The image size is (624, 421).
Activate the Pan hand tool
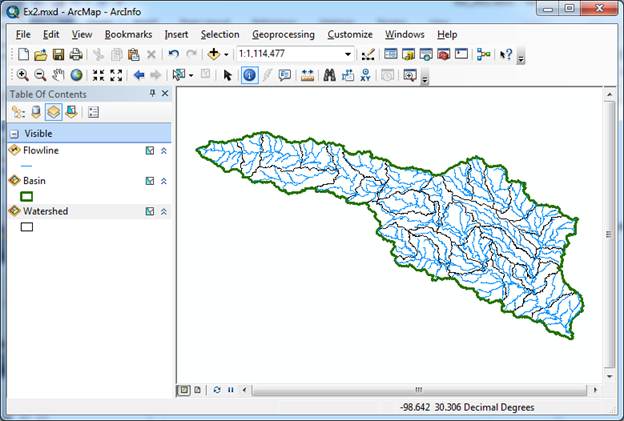58,75
